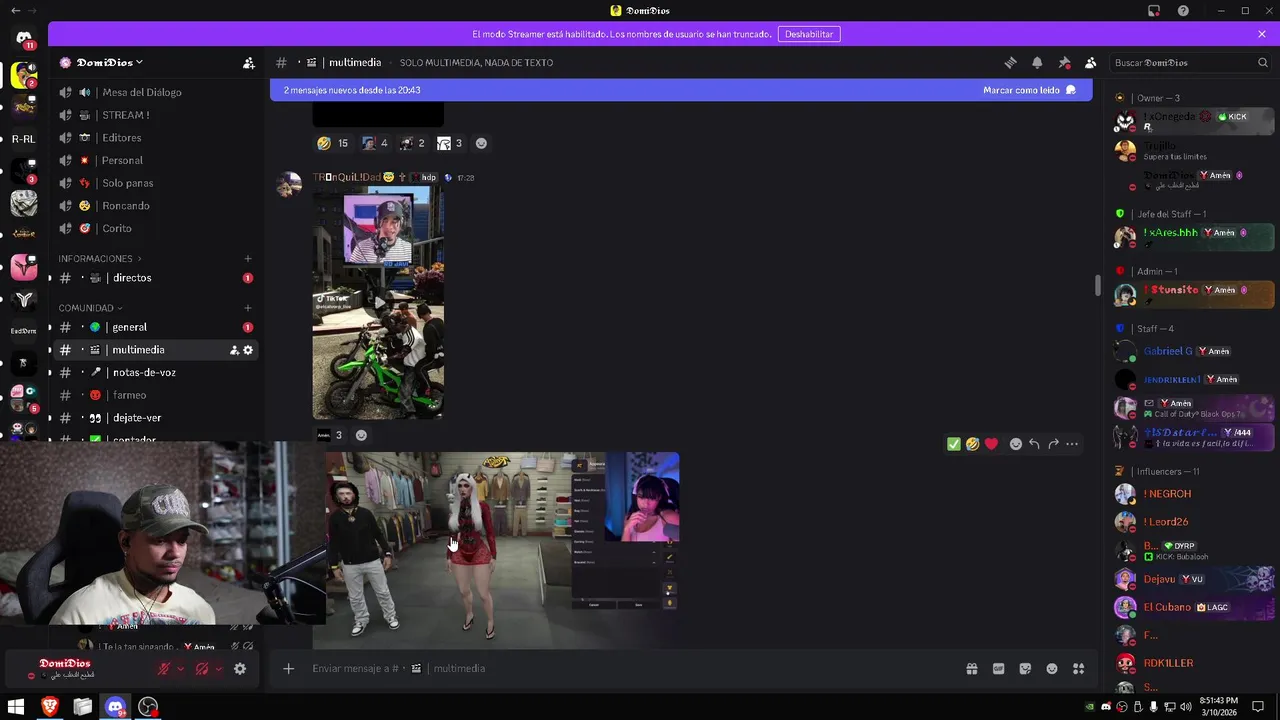Add channel to INFORMACIONES category

pyautogui.click(x=248, y=258)
